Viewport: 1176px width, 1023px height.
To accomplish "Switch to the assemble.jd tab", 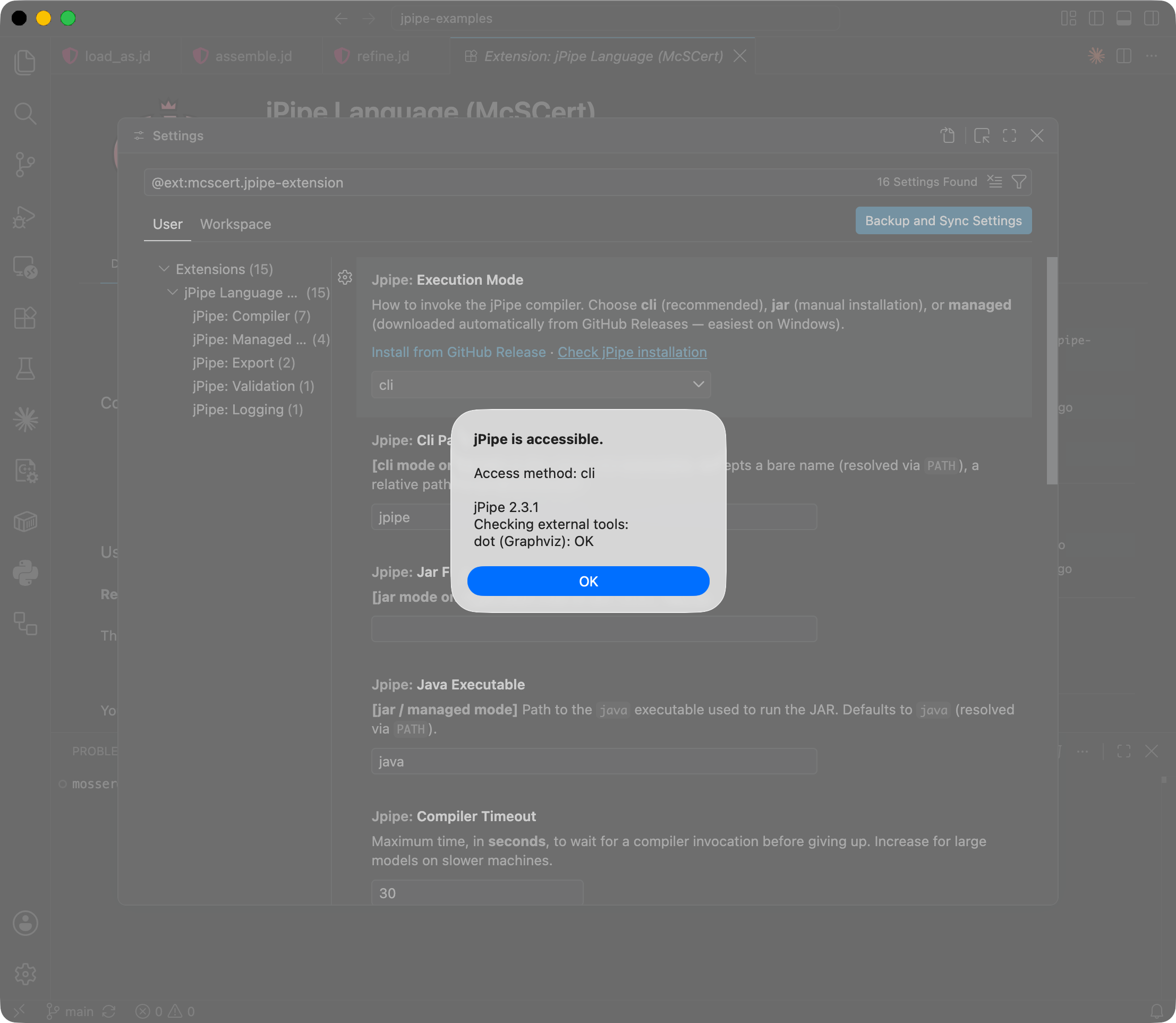I will point(252,56).
